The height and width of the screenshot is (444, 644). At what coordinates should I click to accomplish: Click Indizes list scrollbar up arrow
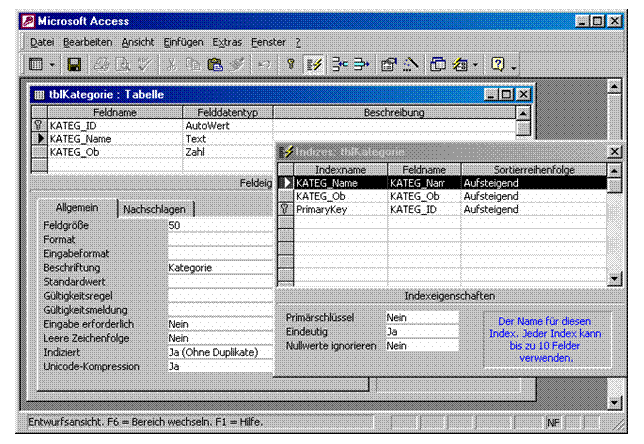pyautogui.click(x=614, y=170)
